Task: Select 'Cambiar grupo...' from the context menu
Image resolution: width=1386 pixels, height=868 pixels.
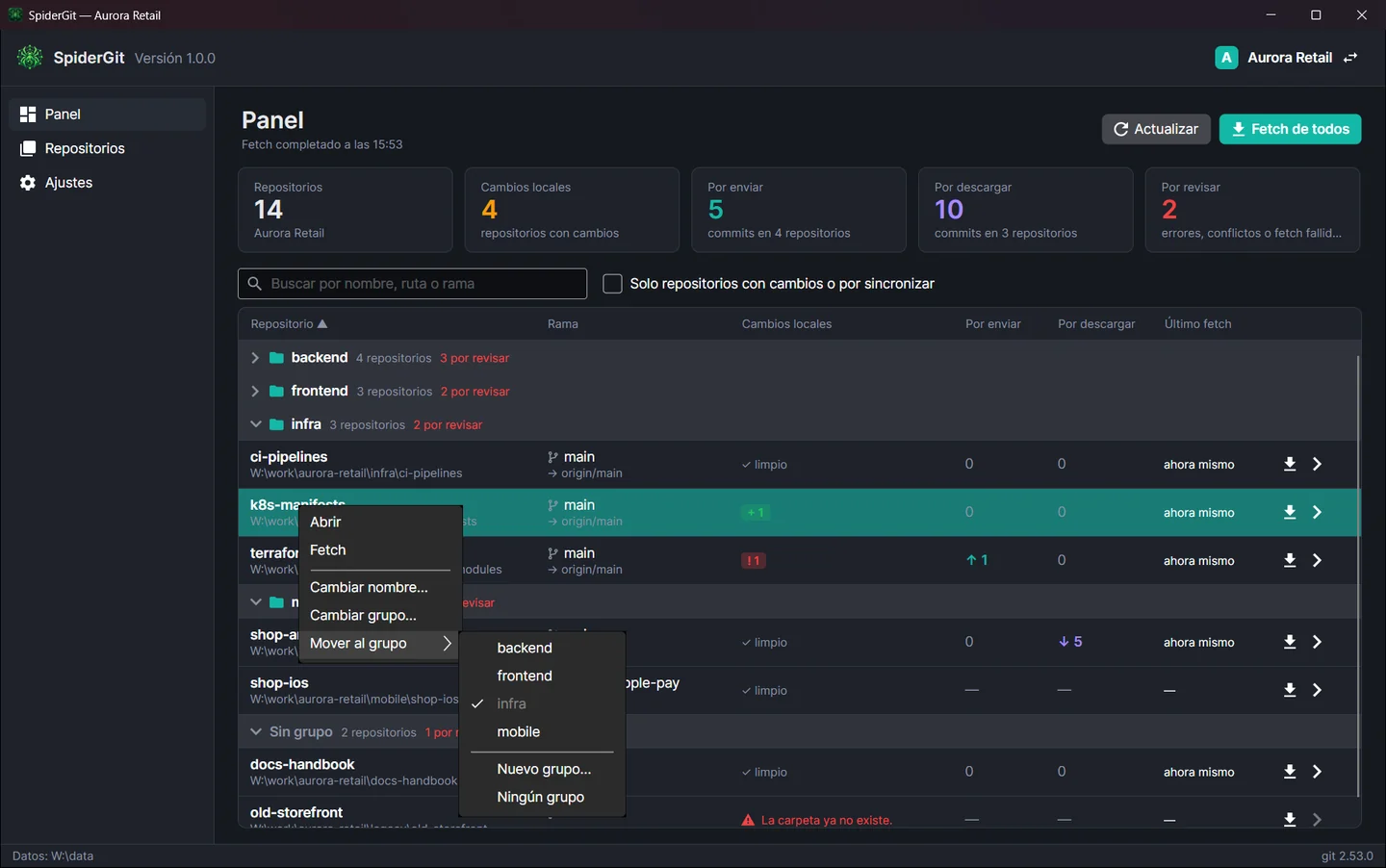Action: (380, 615)
